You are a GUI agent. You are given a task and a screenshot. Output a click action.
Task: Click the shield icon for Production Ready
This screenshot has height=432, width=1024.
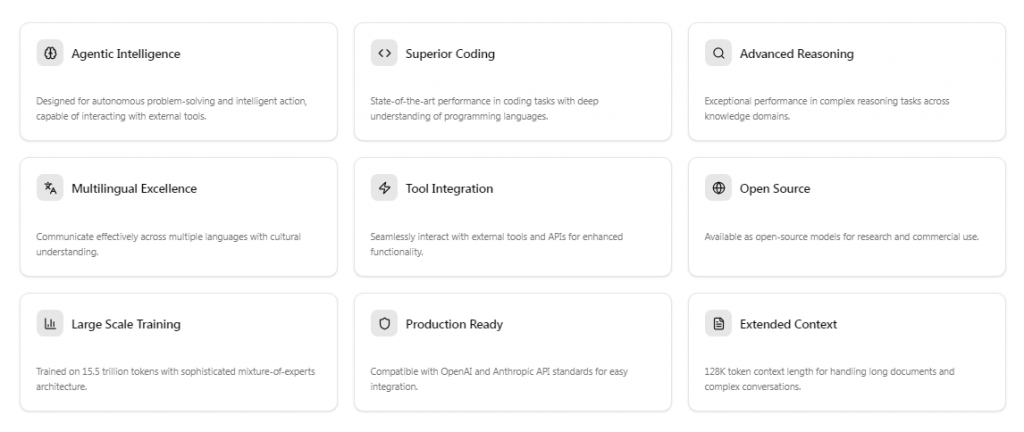[385, 324]
